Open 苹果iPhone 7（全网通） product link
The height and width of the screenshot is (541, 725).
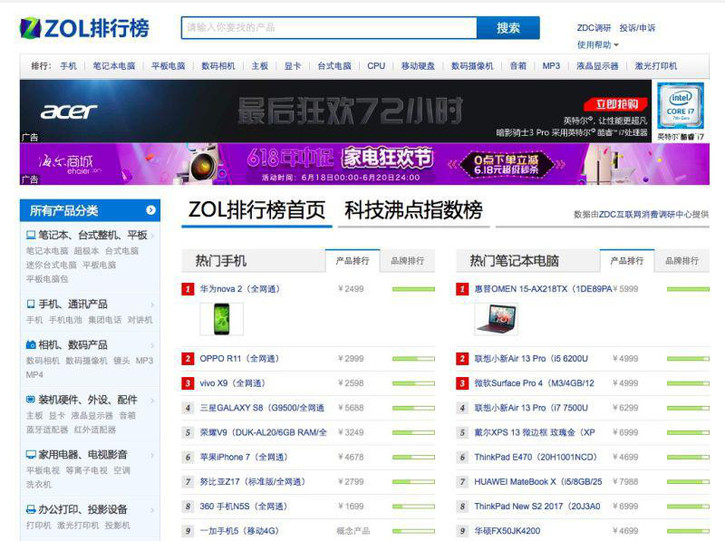click(244, 457)
